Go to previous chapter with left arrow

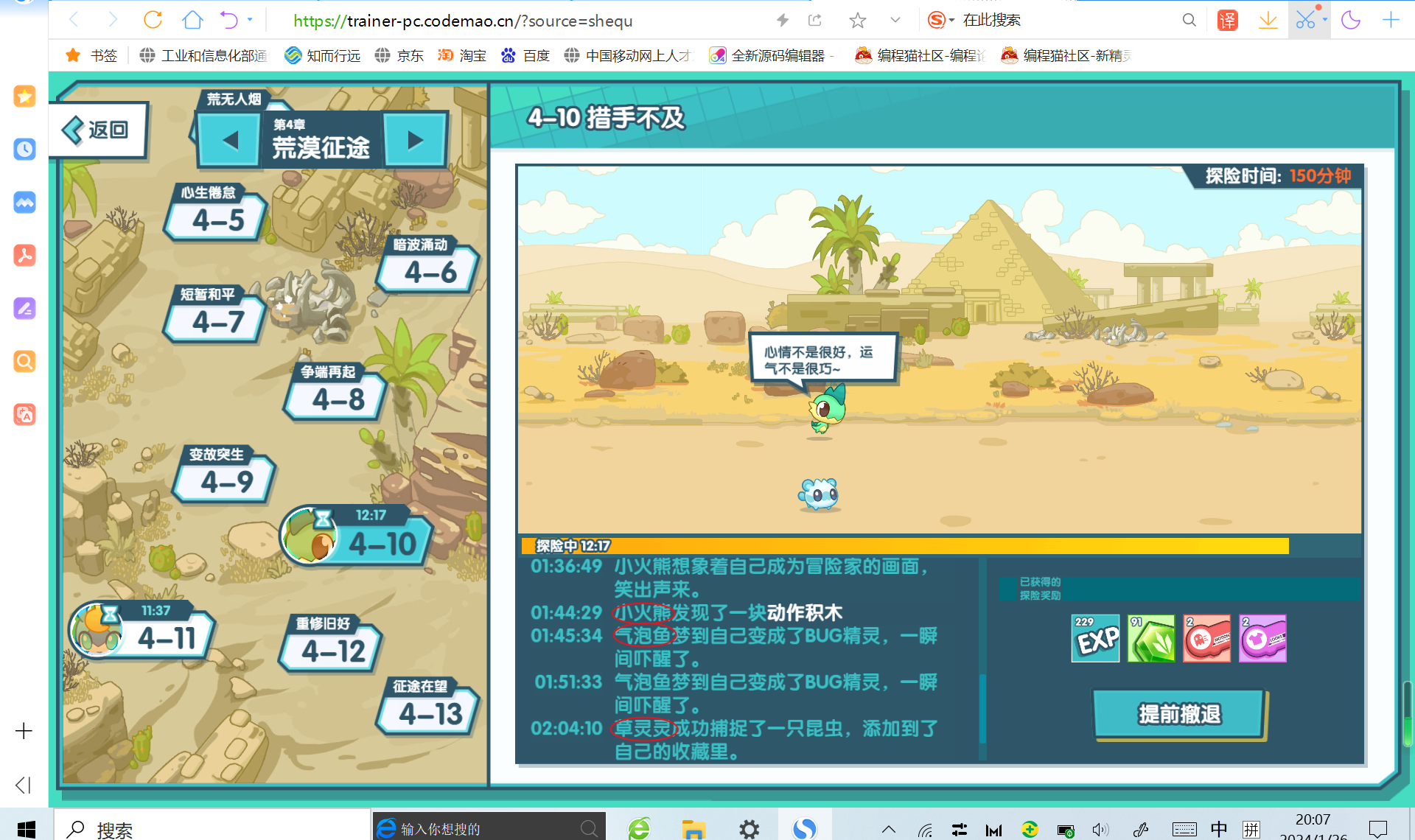click(x=230, y=139)
